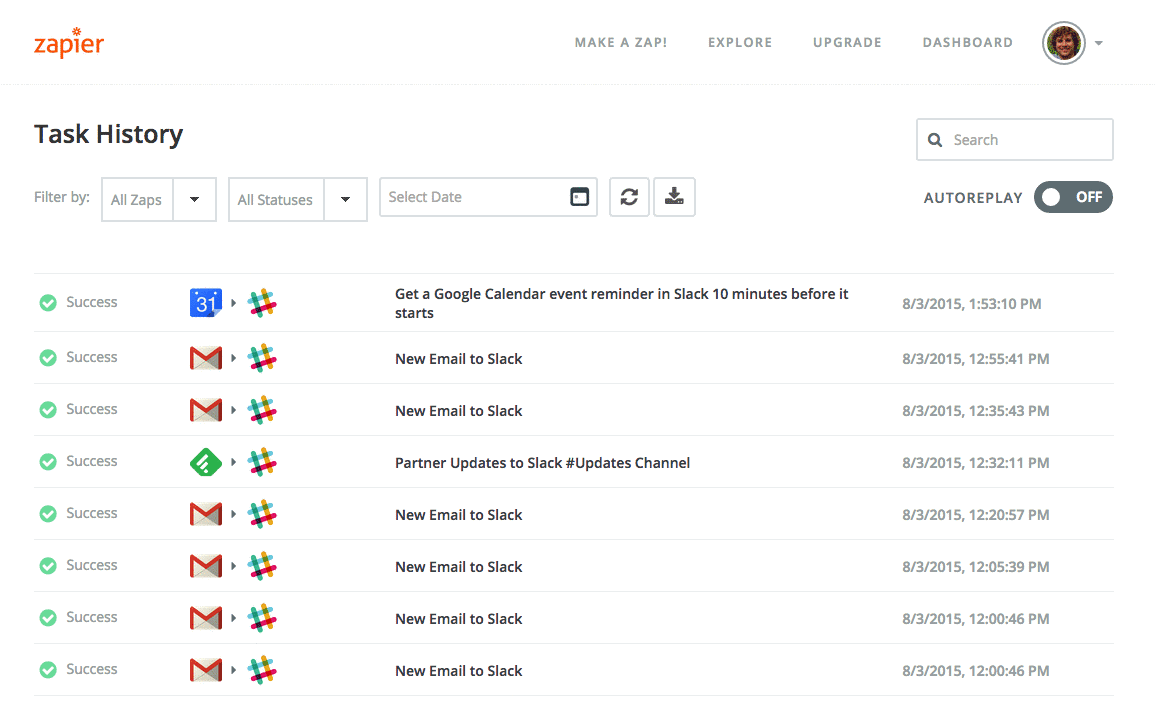Click Slack icon in 12:35:43 PM row
The image size is (1157, 705).
tap(262, 410)
